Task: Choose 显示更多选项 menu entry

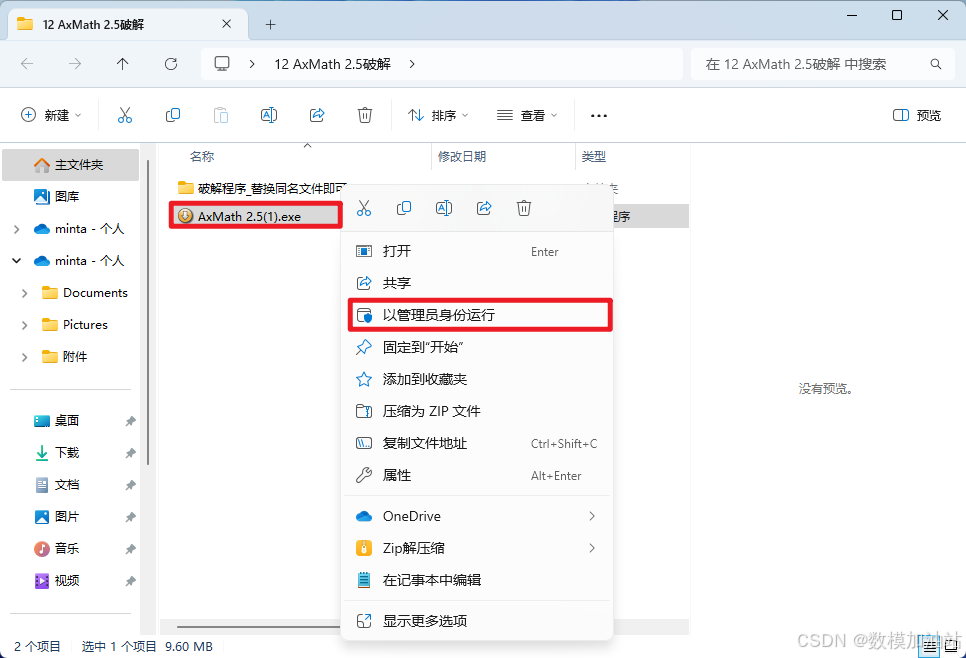Action: click(477, 621)
